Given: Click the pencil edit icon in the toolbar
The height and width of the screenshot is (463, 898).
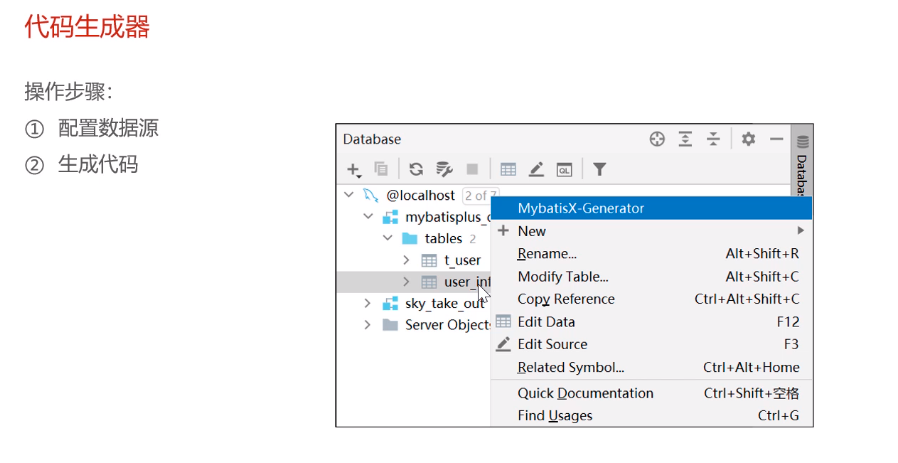Looking at the screenshot, I should (x=536, y=169).
